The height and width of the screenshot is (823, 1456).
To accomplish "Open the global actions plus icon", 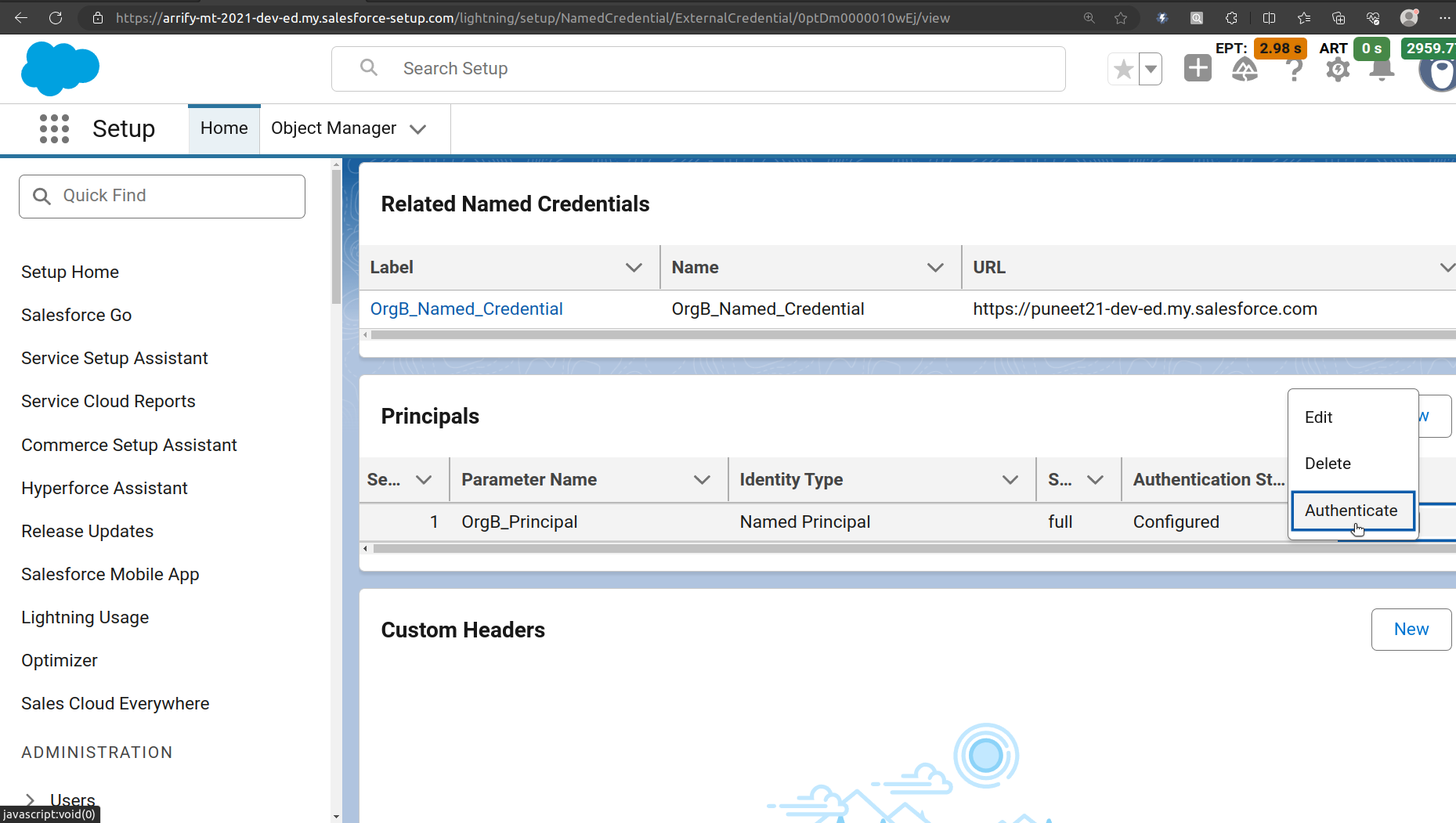I will [x=1197, y=68].
